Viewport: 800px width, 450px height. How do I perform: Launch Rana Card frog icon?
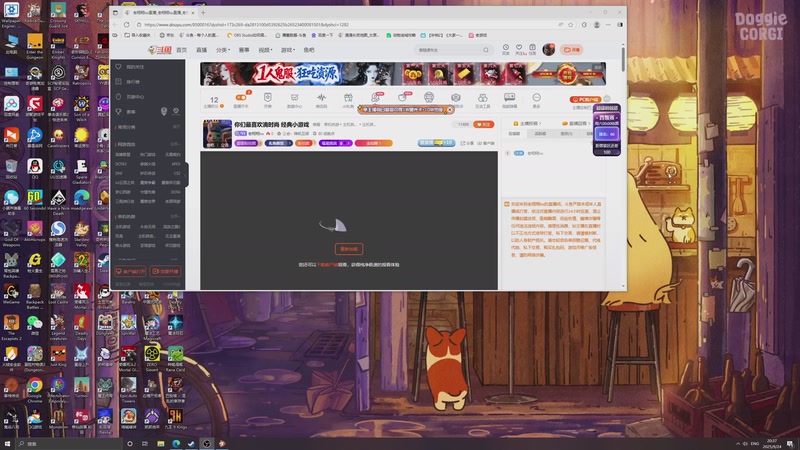[x=175, y=359]
